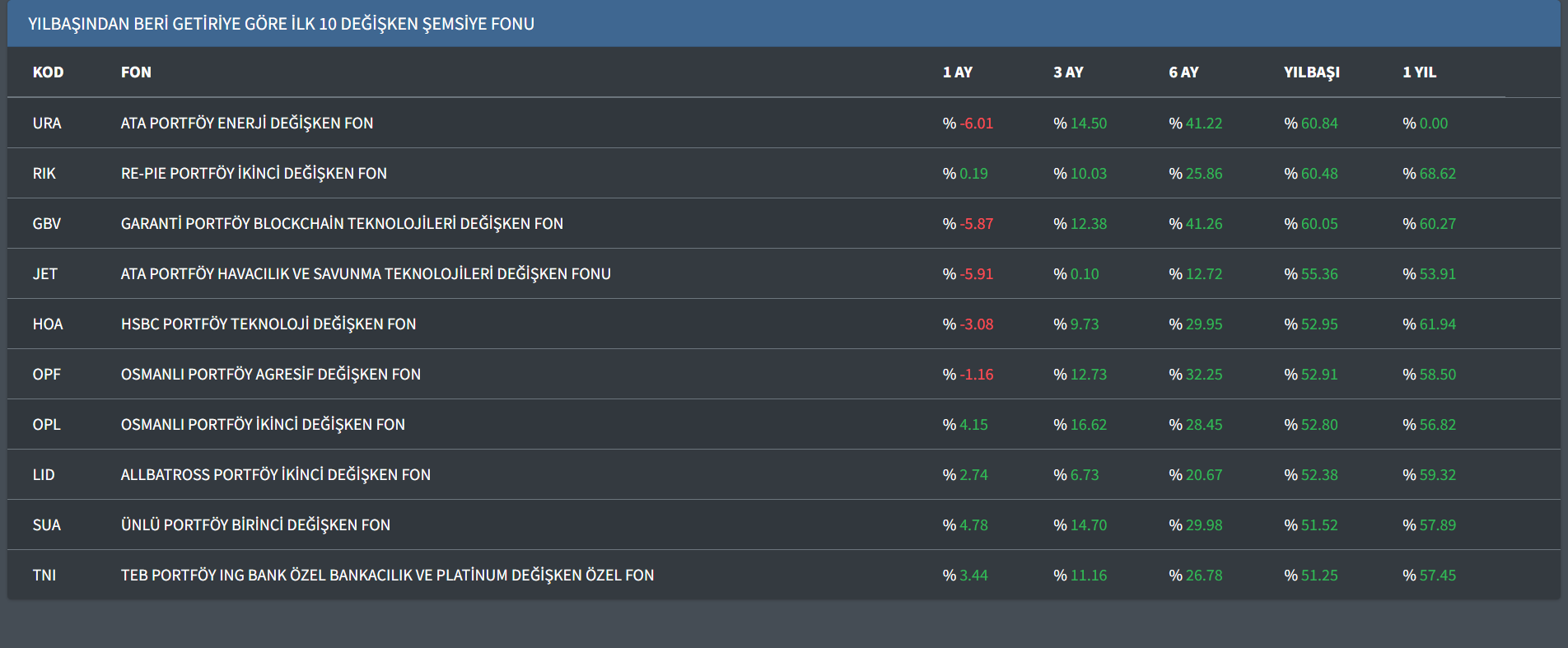The width and height of the screenshot is (1568, 648).
Task: Click HSBC PORTFÖY TEKNOLOJİ DEĞİŞKEN FON
Action: point(268,324)
